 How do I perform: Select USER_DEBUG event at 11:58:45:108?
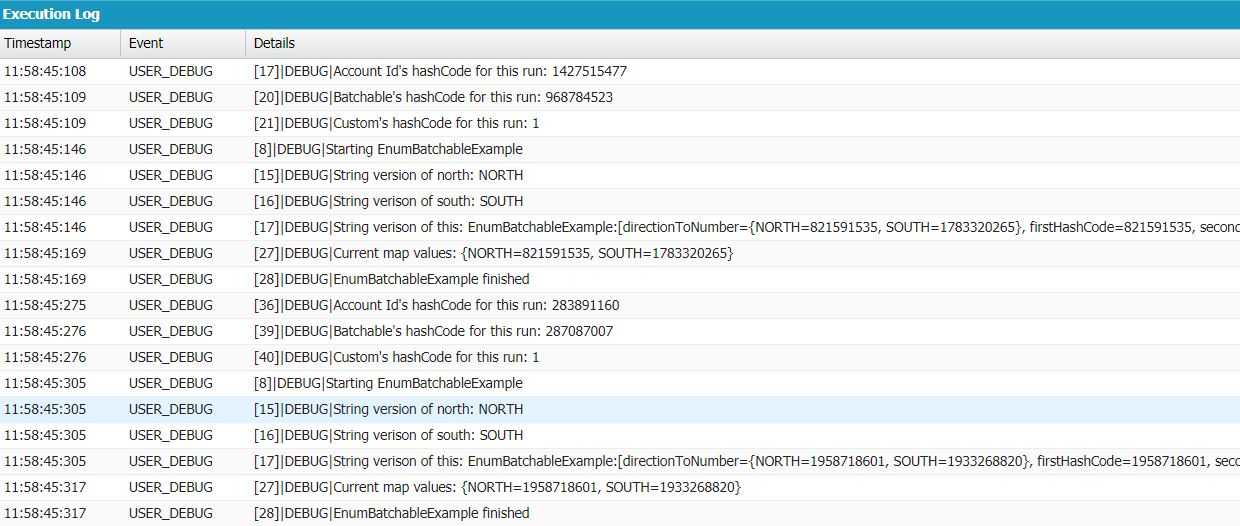[171, 71]
